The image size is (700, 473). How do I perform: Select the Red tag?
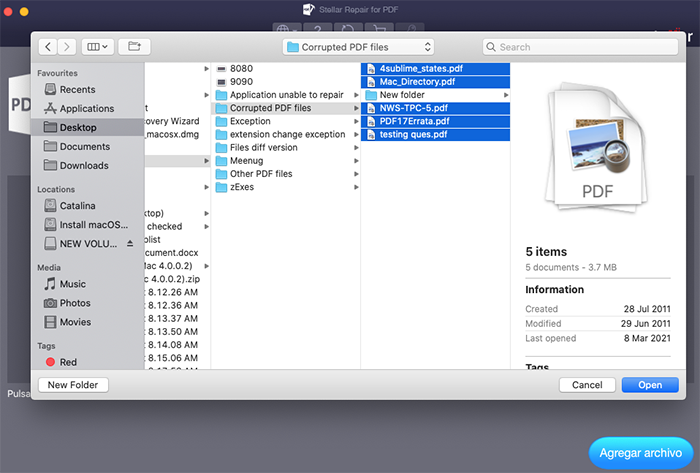(x=67, y=362)
